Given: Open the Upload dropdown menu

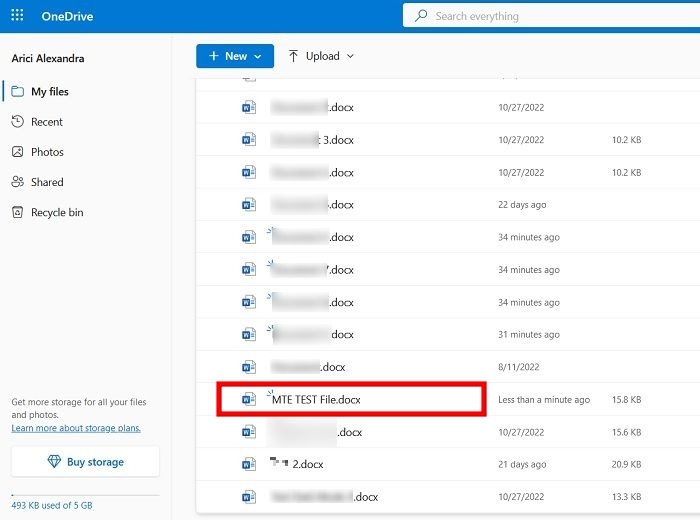Looking at the screenshot, I should coord(350,56).
